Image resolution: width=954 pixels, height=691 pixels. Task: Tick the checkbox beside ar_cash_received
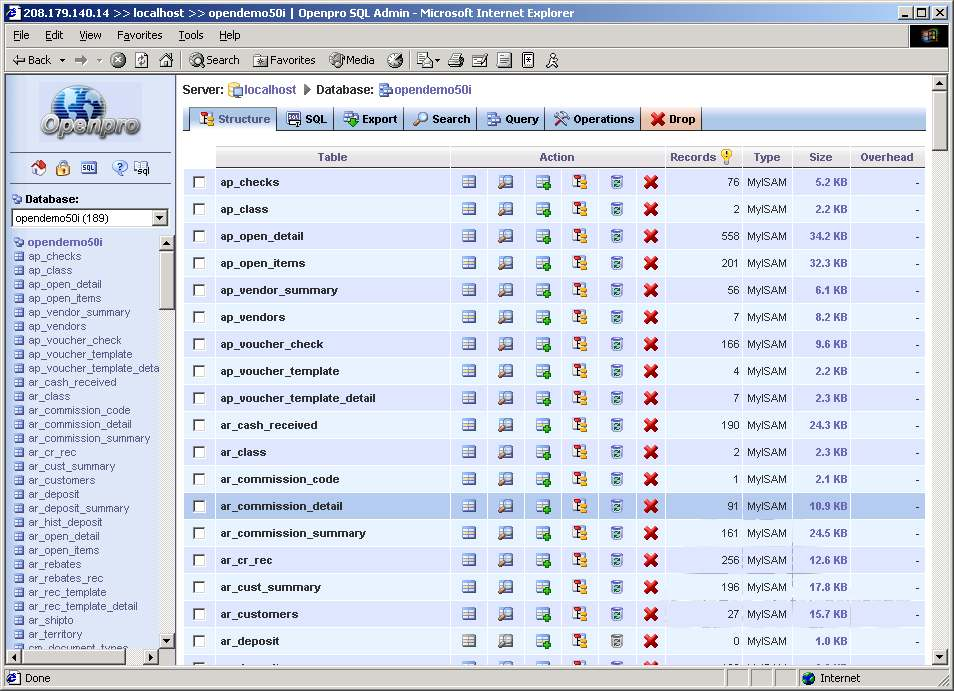[x=199, y=425]
